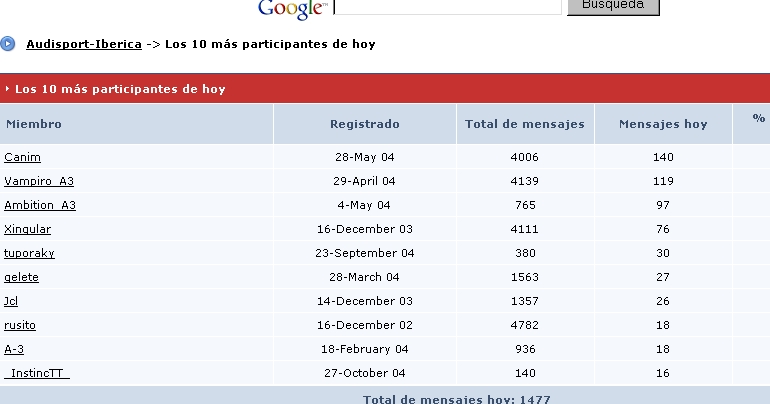Open member profile gelete
Viewport: 770px width, 404px height.
click(x=21, y=277)
